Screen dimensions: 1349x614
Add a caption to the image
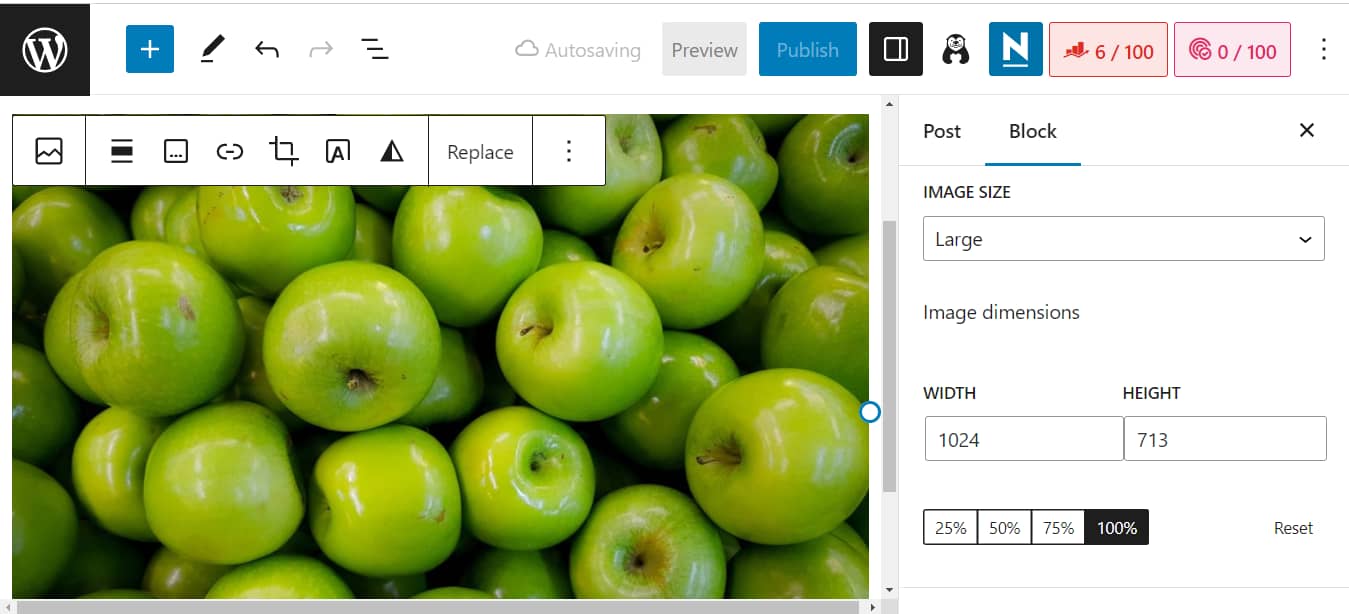coord(176,151)
